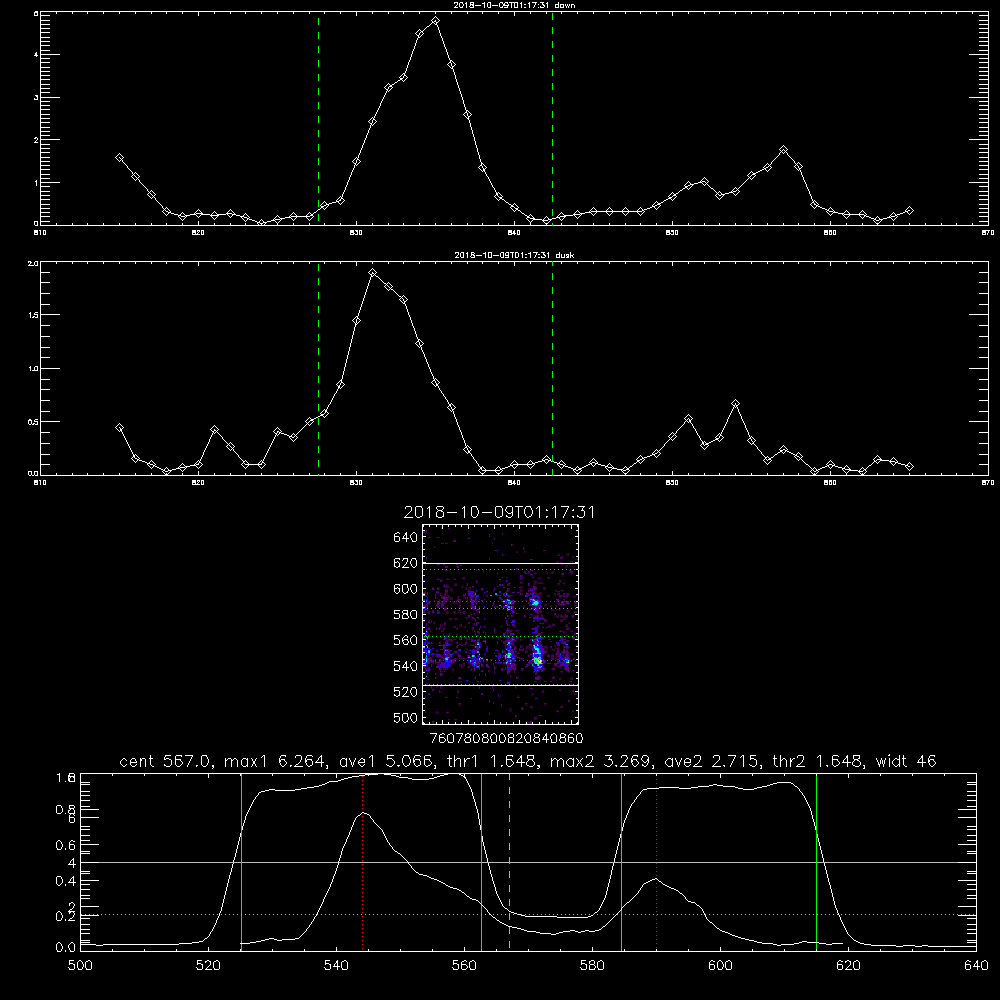Image resolution: width=1000 pixels, height=1000 pixels.
Task: Click the orange dashed center line in bottom plot
Action: tap(509, 861)
